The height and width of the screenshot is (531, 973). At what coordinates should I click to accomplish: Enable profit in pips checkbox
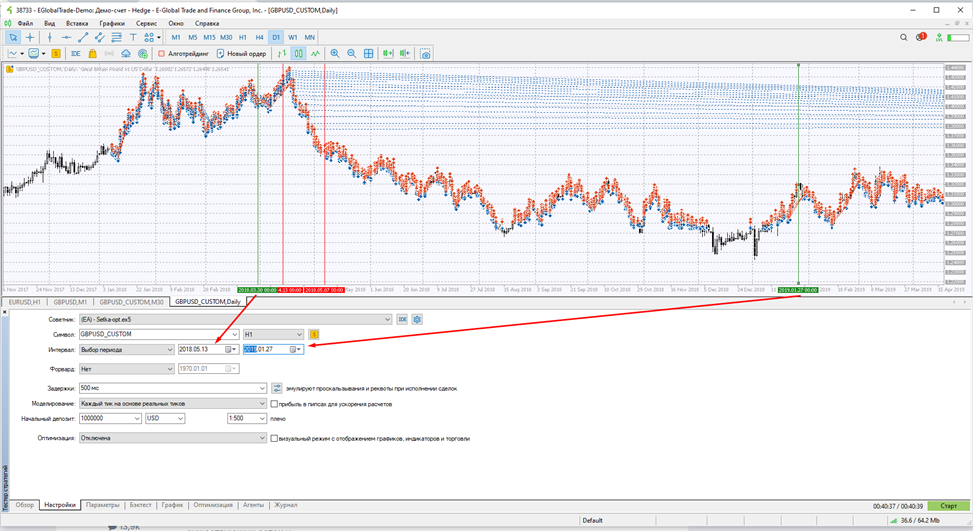coord(274,404)
